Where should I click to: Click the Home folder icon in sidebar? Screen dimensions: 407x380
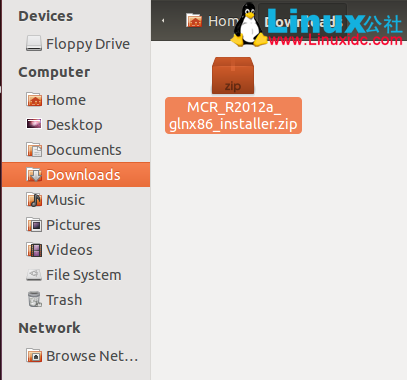click(34, 100)
